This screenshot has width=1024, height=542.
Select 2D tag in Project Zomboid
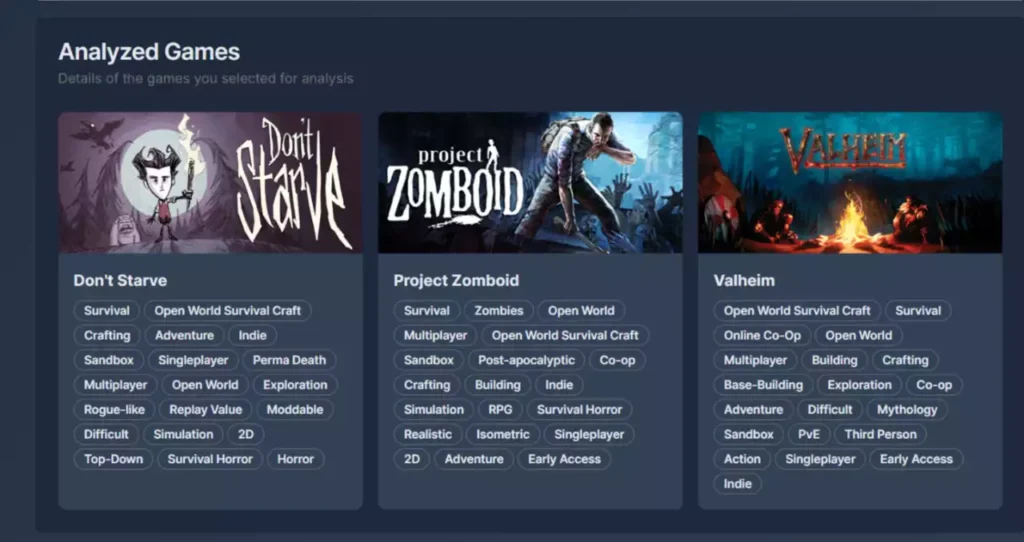pyautogui.click(x=411, y=459)
